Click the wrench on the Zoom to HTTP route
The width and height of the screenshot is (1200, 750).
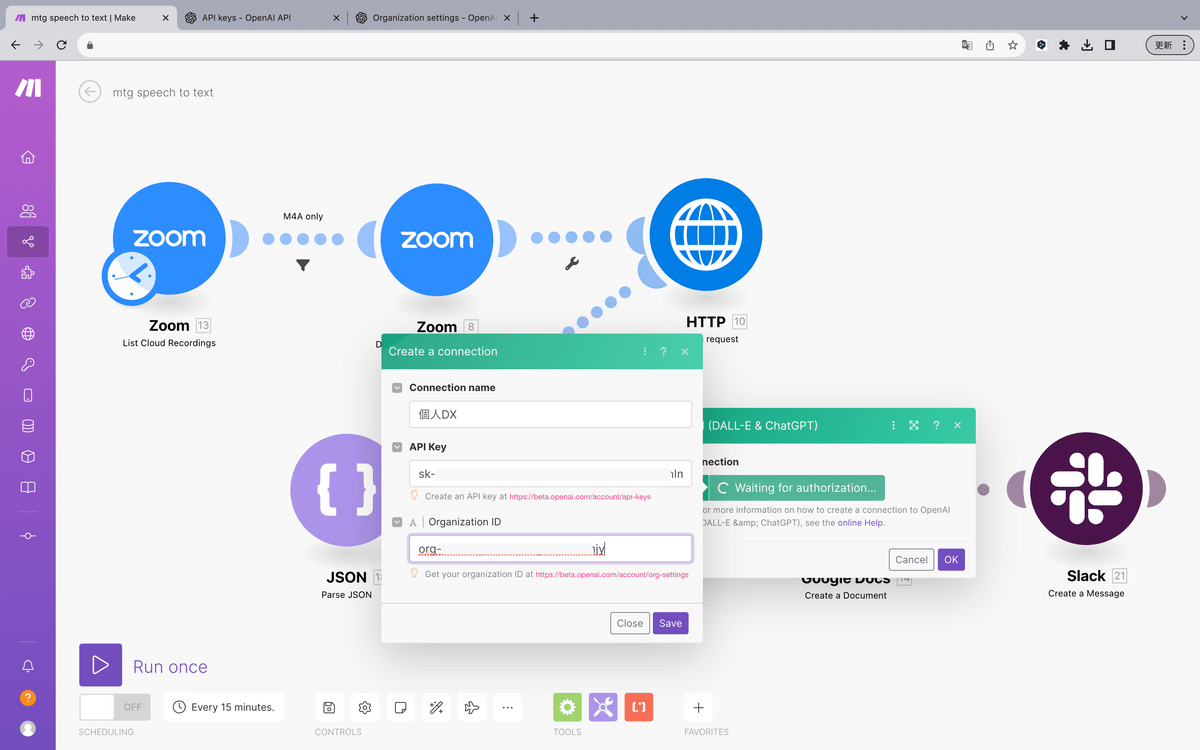(572, 264)
